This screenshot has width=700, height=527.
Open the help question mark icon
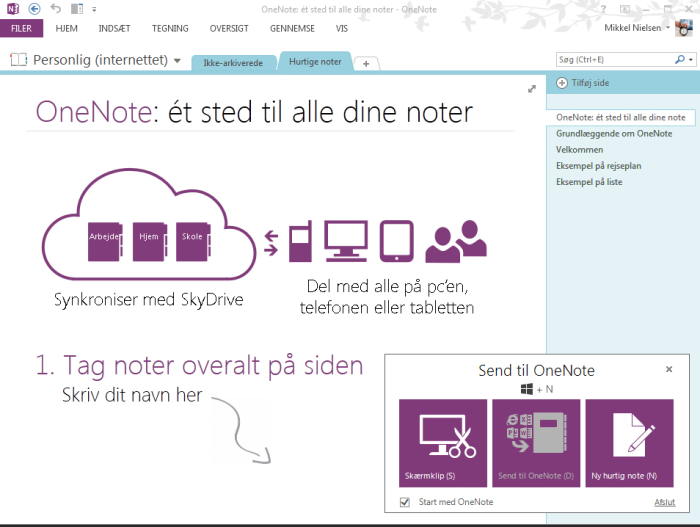(604, 8)
